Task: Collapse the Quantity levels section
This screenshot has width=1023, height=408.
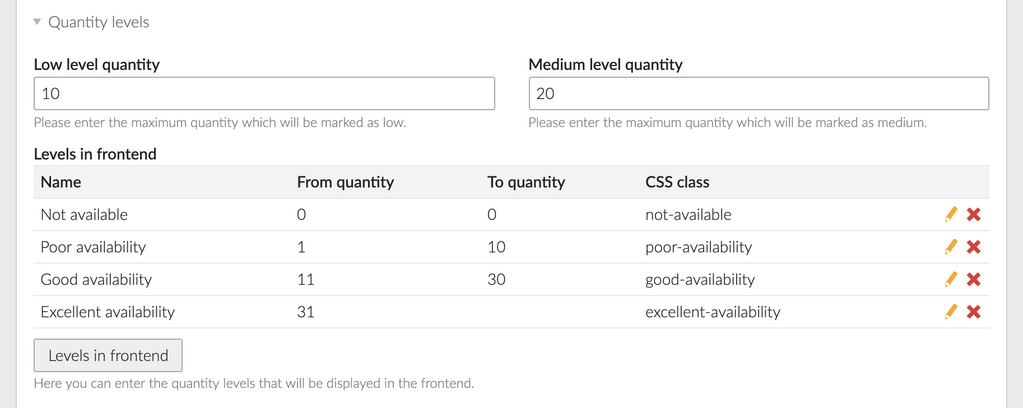Action: tap(38, 22)
